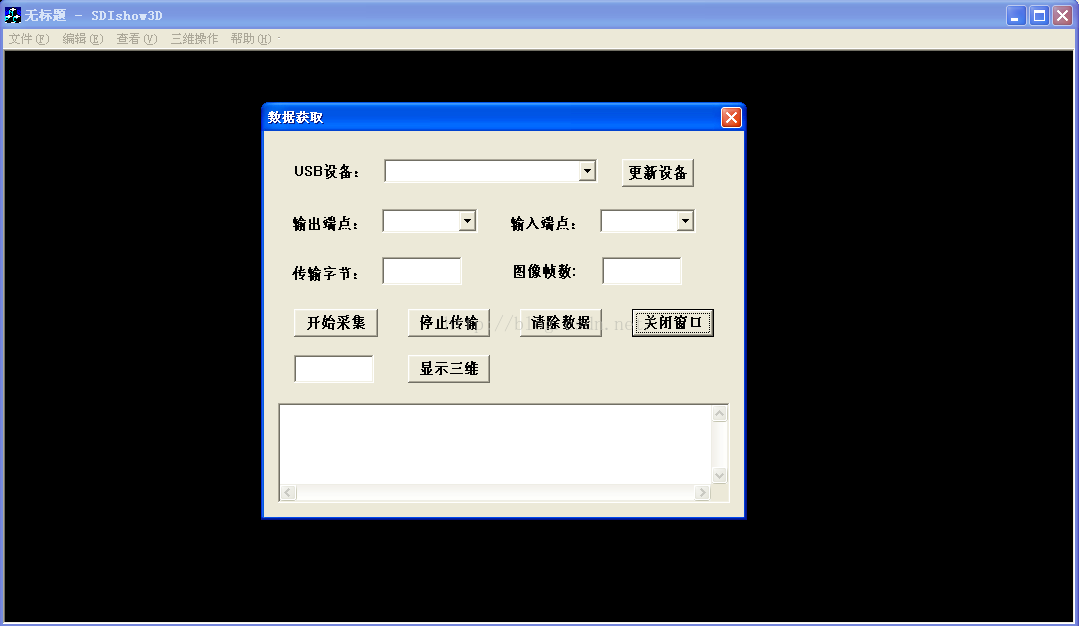Viewport: 1079px width, 626px height.
Task: Expand the 输入端点 dropdown
Action: (685, 221)
